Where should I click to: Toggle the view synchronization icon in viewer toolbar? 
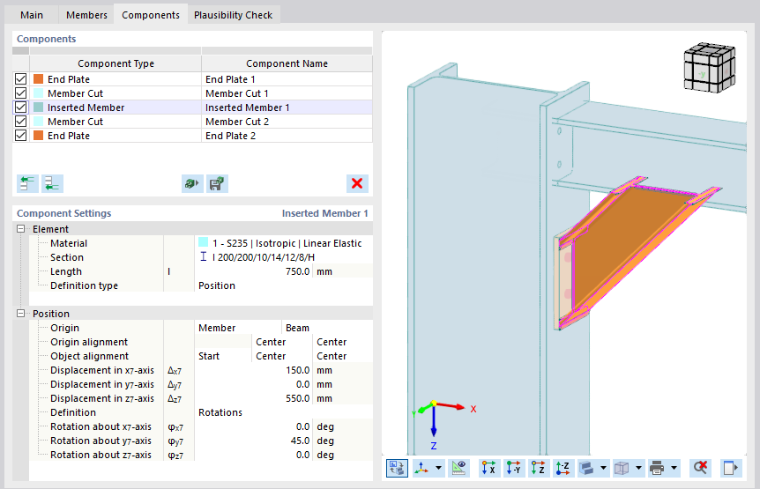[x=397, y=468]
